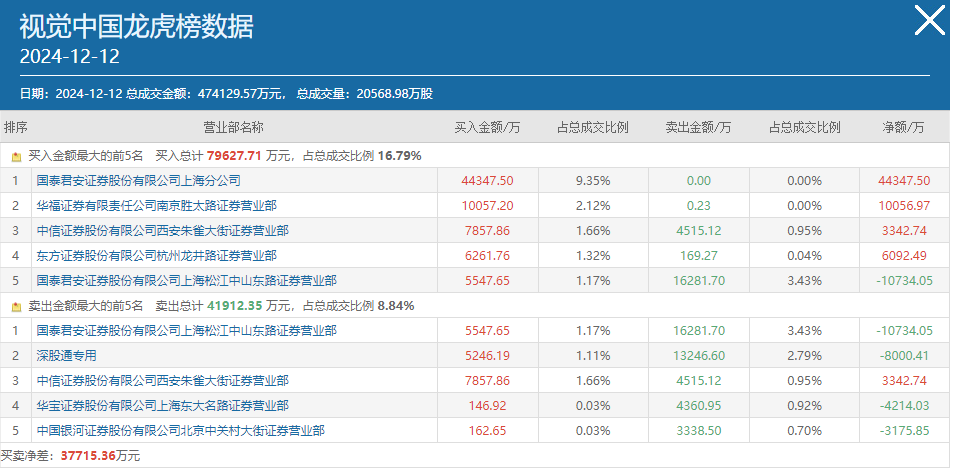Screen dimensions: 953x473
Task: Open 中信证券西安朱雀大街营业部 in buy list
Action: [x=162, y=230]
